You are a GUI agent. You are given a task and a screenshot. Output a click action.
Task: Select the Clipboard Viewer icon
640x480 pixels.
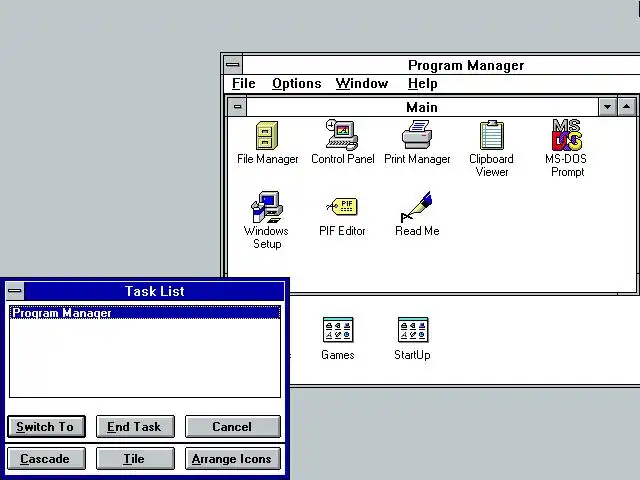coord(492,149)
